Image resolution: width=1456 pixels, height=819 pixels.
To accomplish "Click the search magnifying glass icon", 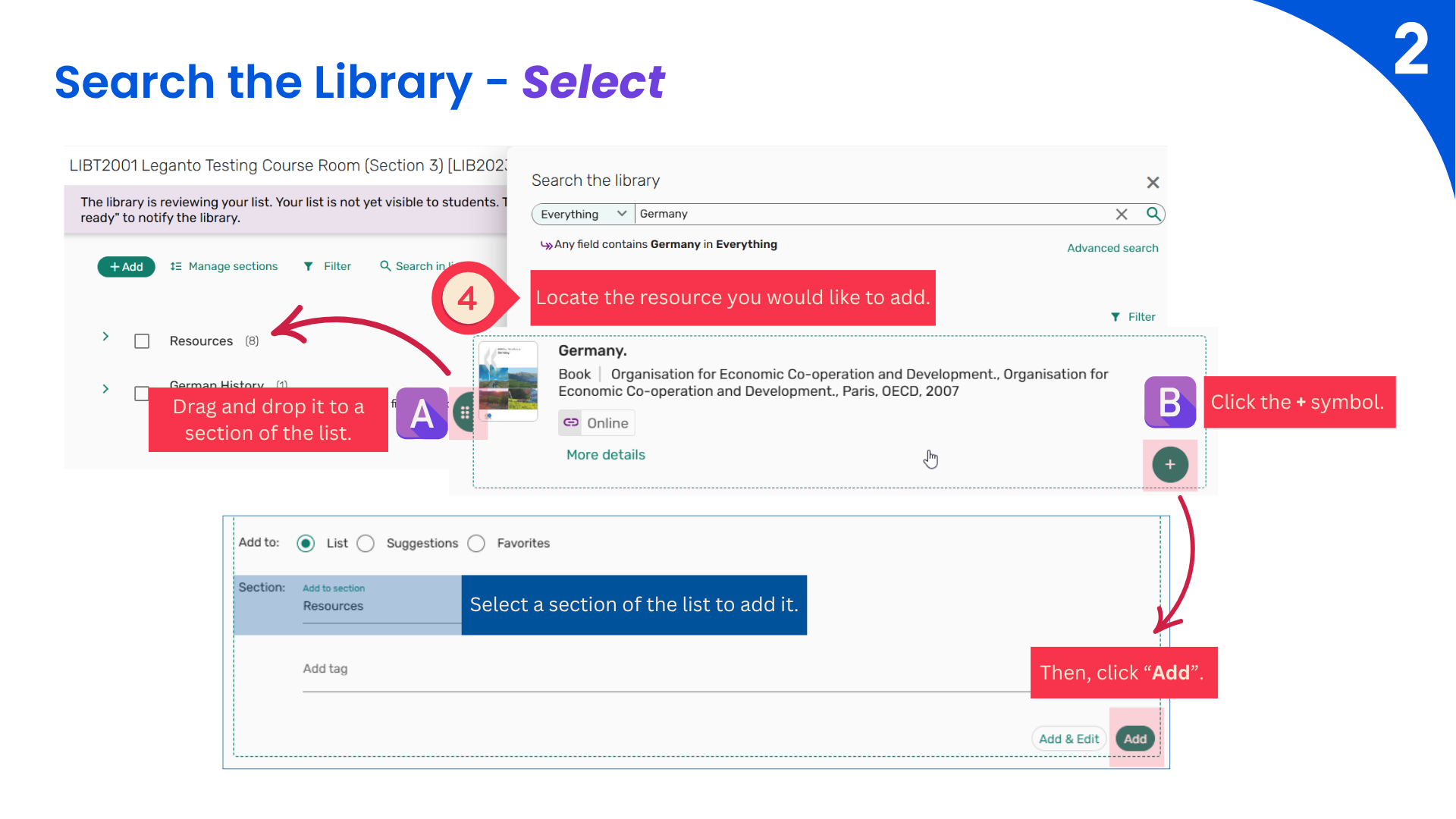I will [1153, 214].
